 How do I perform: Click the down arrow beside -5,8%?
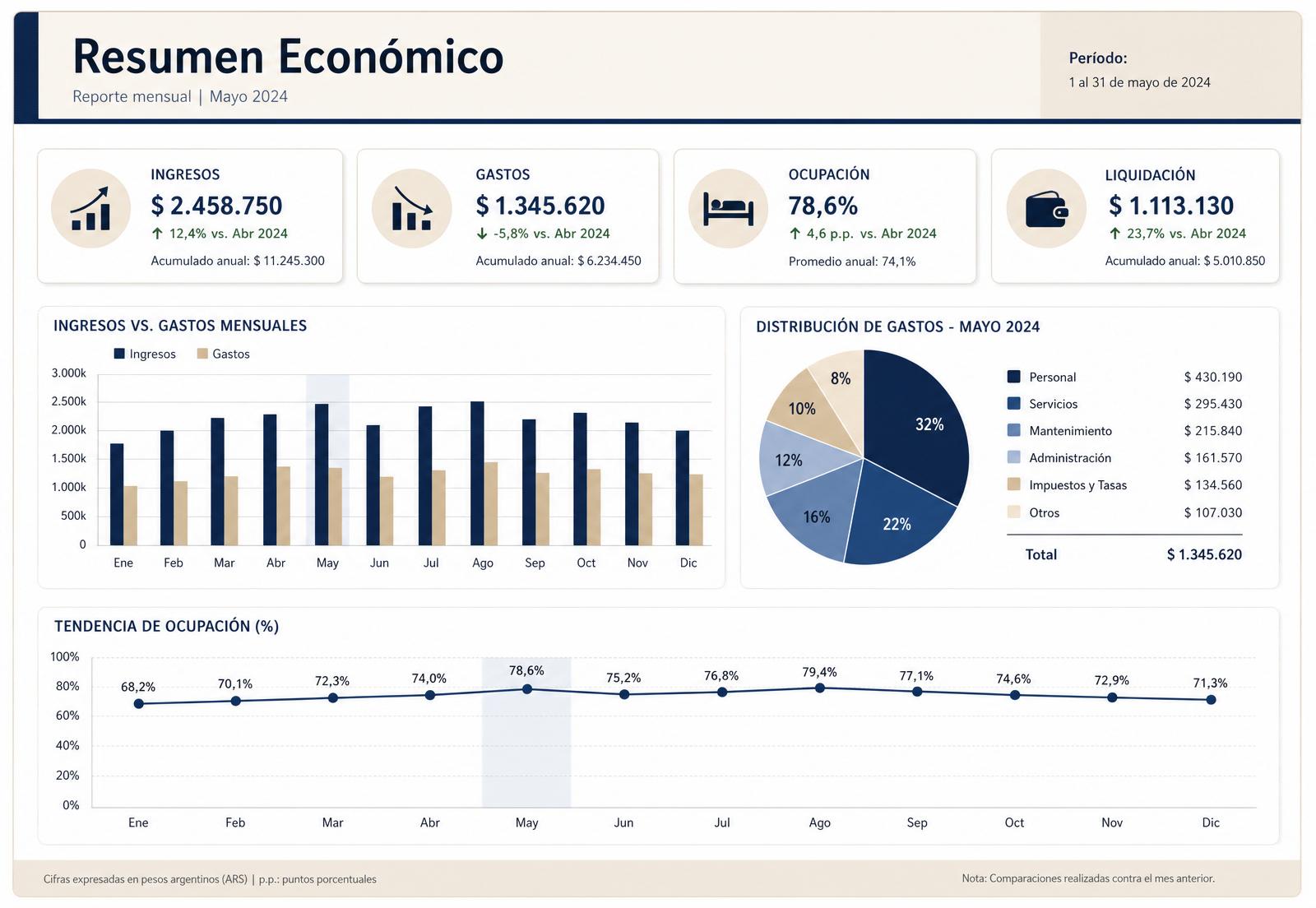click(x=482, y=234)
